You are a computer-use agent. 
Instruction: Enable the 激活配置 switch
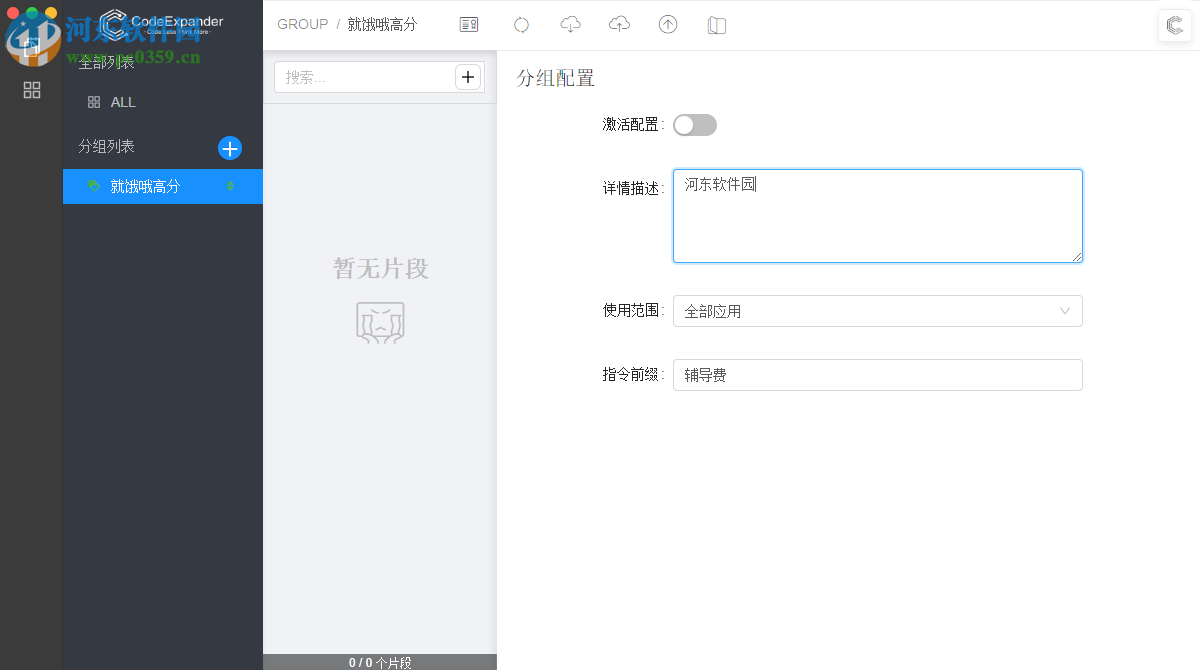click(x=694, y=124)
